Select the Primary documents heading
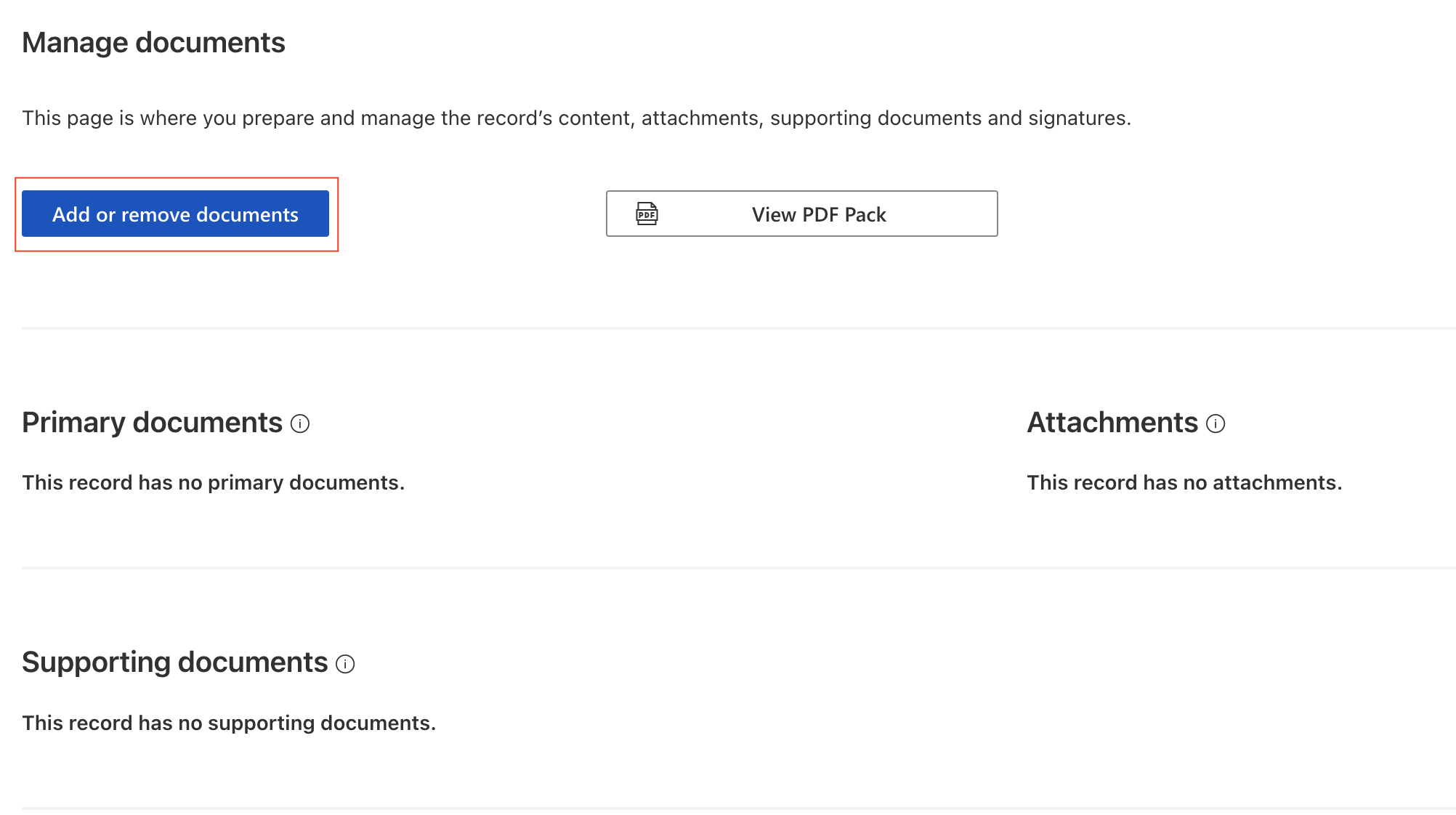The width and height of the screenshot is (1456, 815). pyautogui.click(x=152, y=423)
